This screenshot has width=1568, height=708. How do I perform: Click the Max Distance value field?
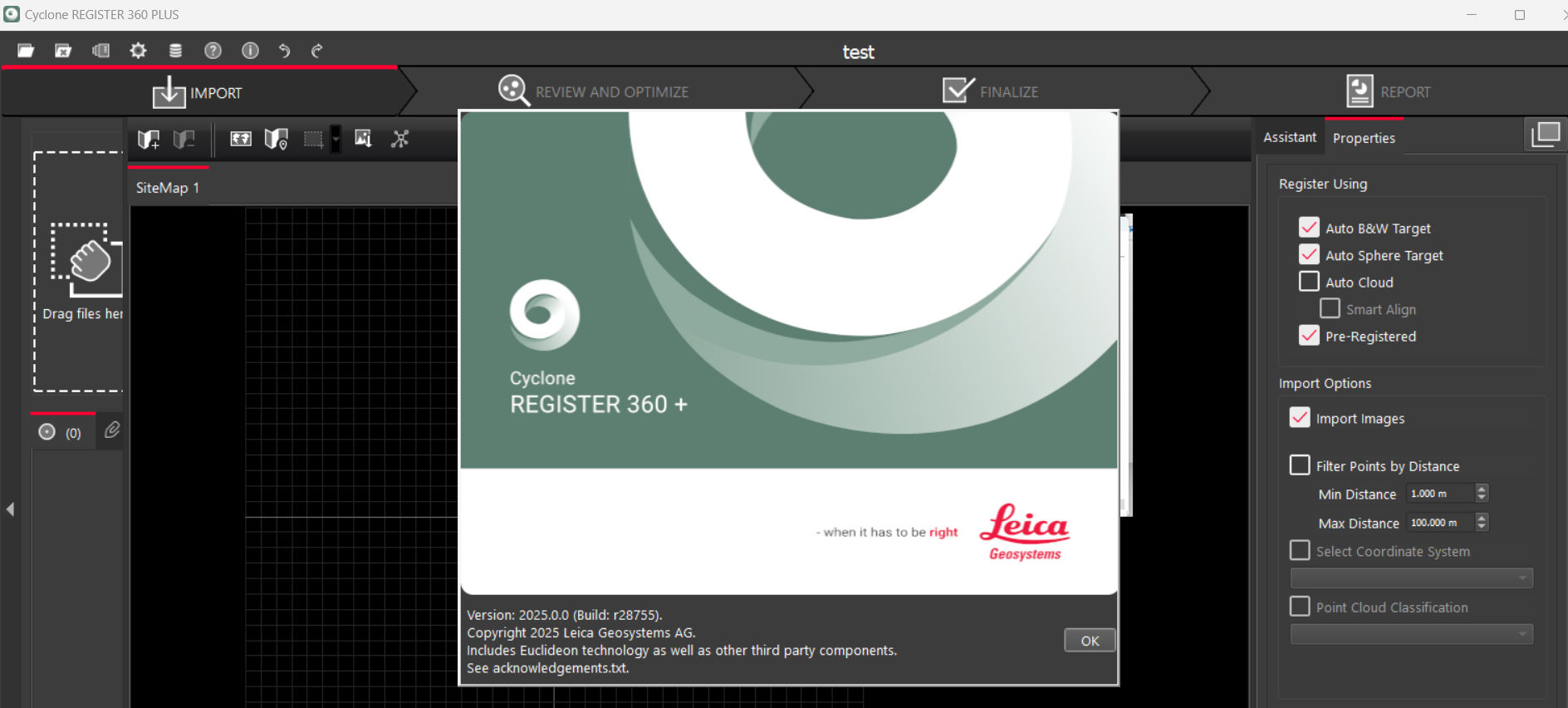1440,522
